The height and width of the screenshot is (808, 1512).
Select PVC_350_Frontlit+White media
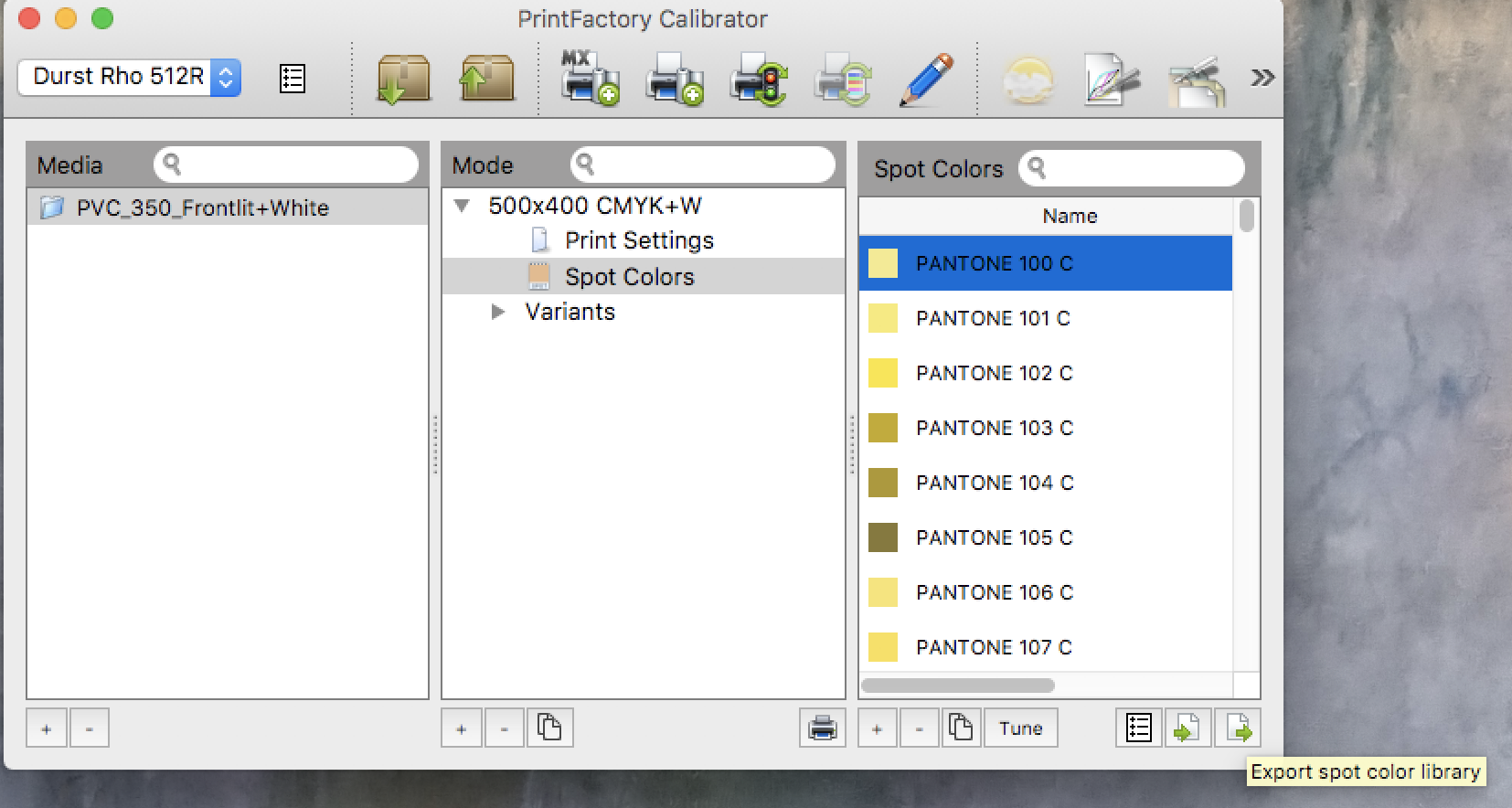228,207
